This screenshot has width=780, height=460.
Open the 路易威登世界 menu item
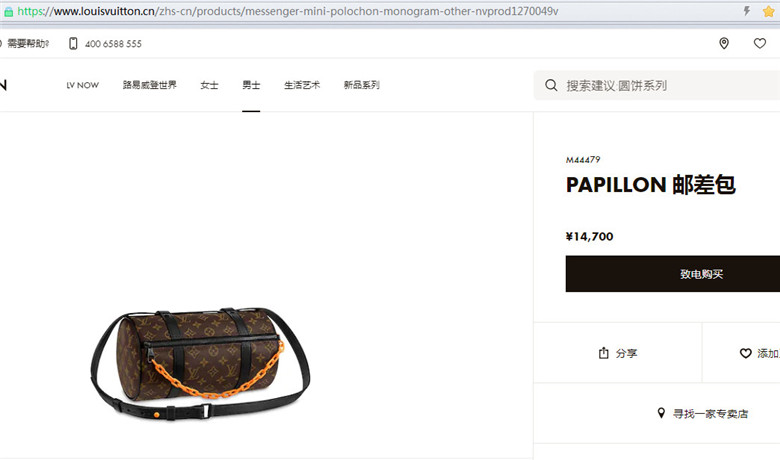[150, 85]
